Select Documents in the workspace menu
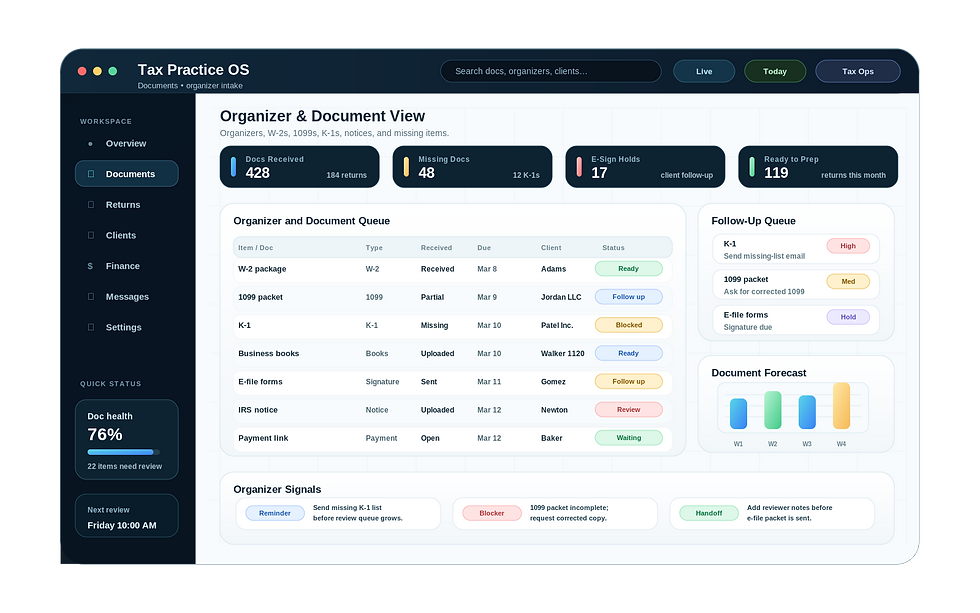Viewport: 980px width, 613px height. pos(127,174)
